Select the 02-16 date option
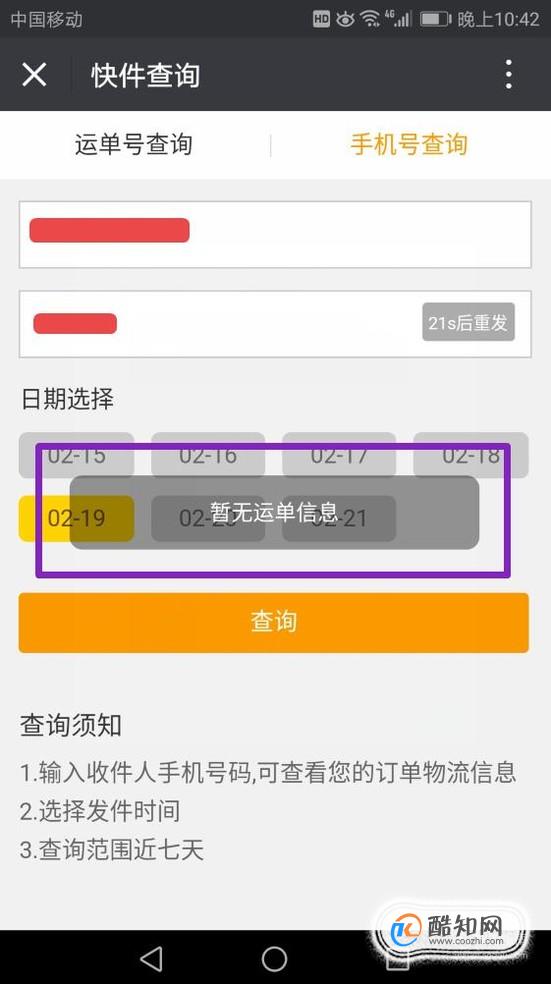 coord(208,455)
